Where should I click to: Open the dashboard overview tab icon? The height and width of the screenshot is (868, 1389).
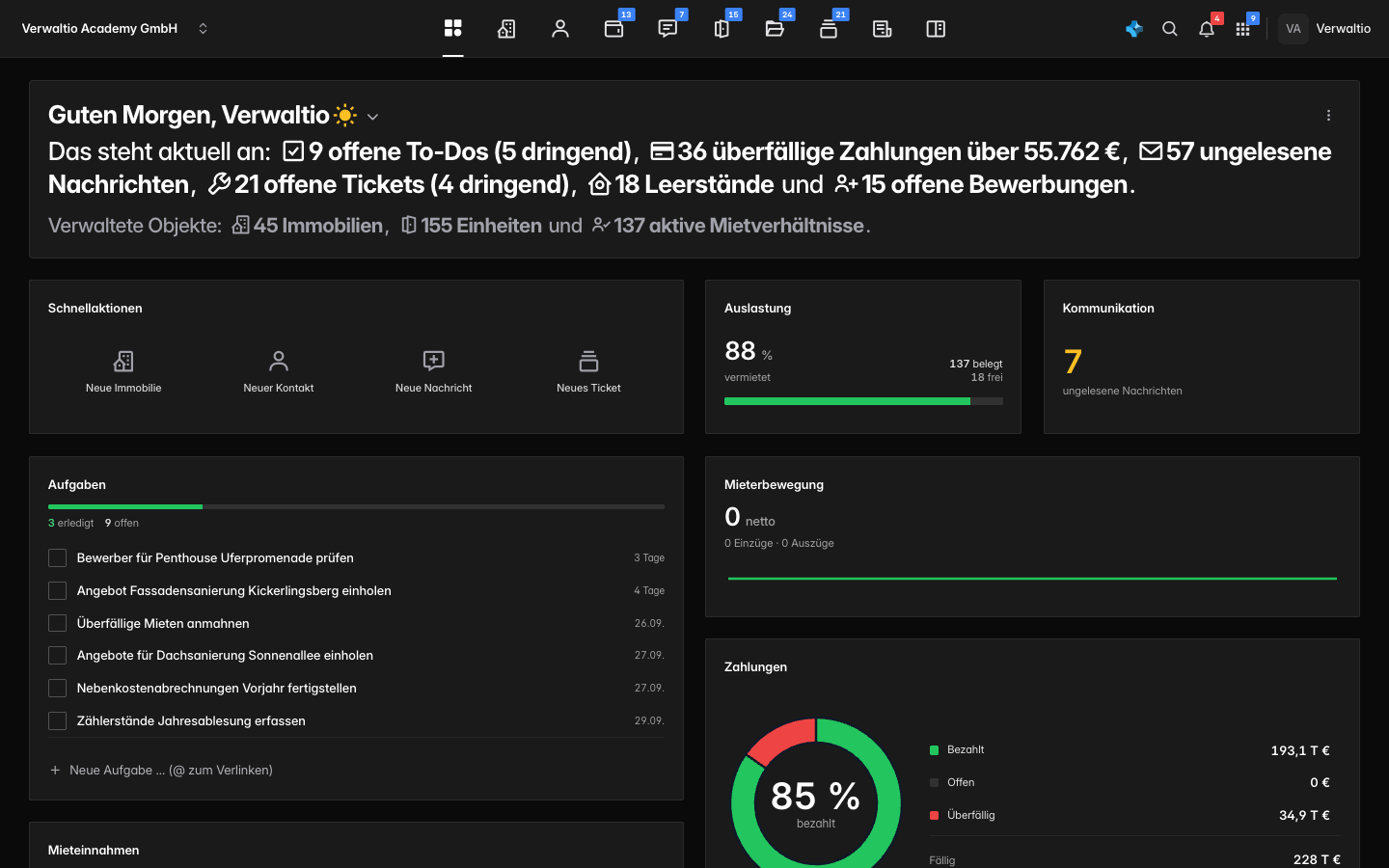point(453,29)
